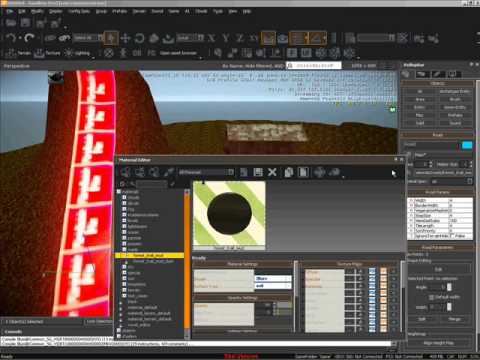Collapse the Texture Maps section header

(349, 264)
